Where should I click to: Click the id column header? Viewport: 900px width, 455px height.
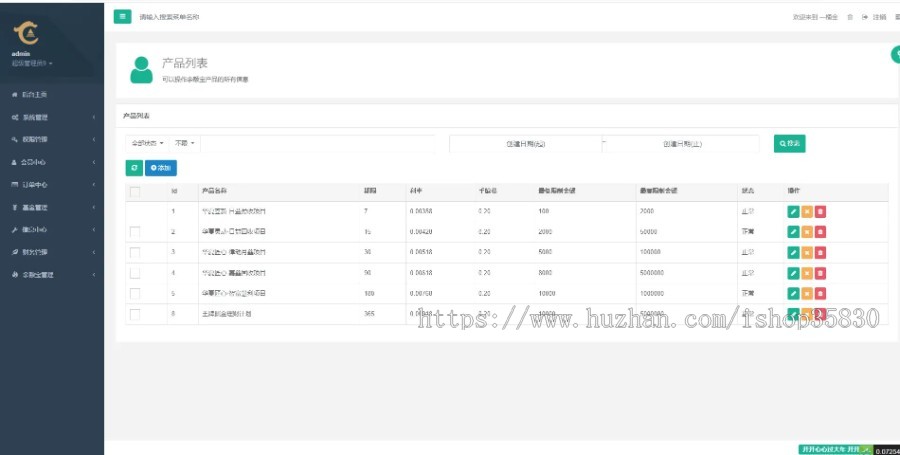pos(174,191)
